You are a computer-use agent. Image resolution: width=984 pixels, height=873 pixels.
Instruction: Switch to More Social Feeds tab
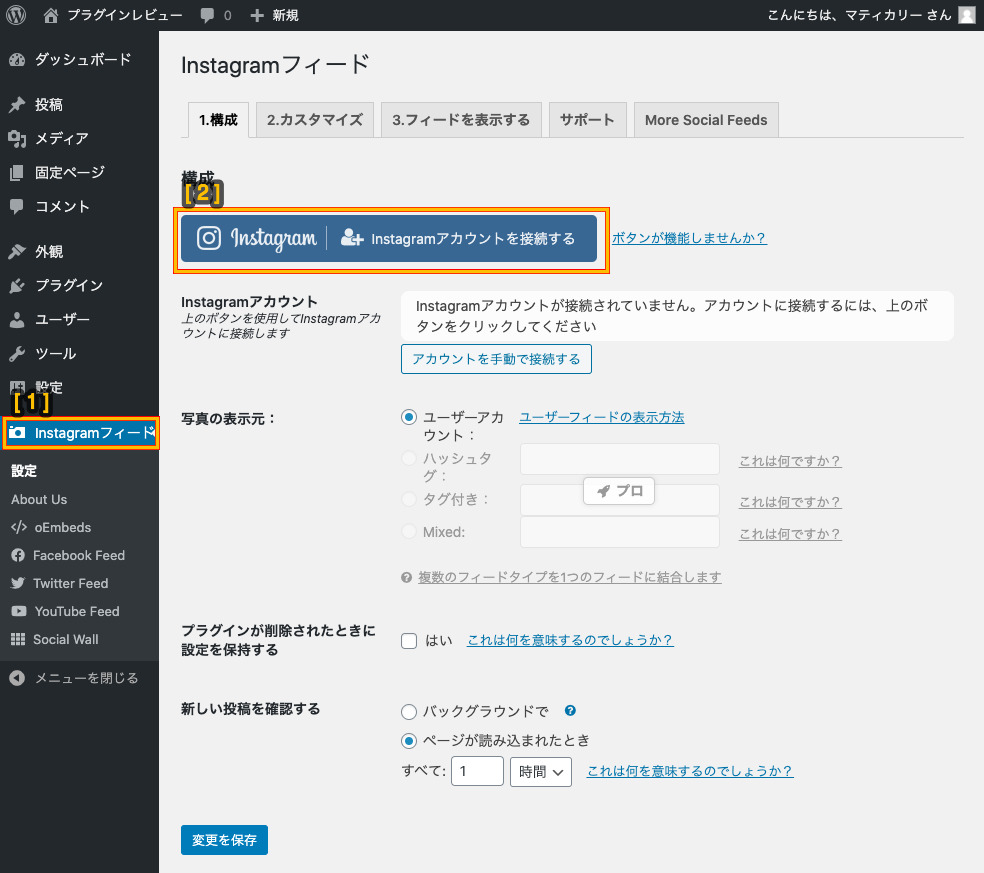click(706, 120)
